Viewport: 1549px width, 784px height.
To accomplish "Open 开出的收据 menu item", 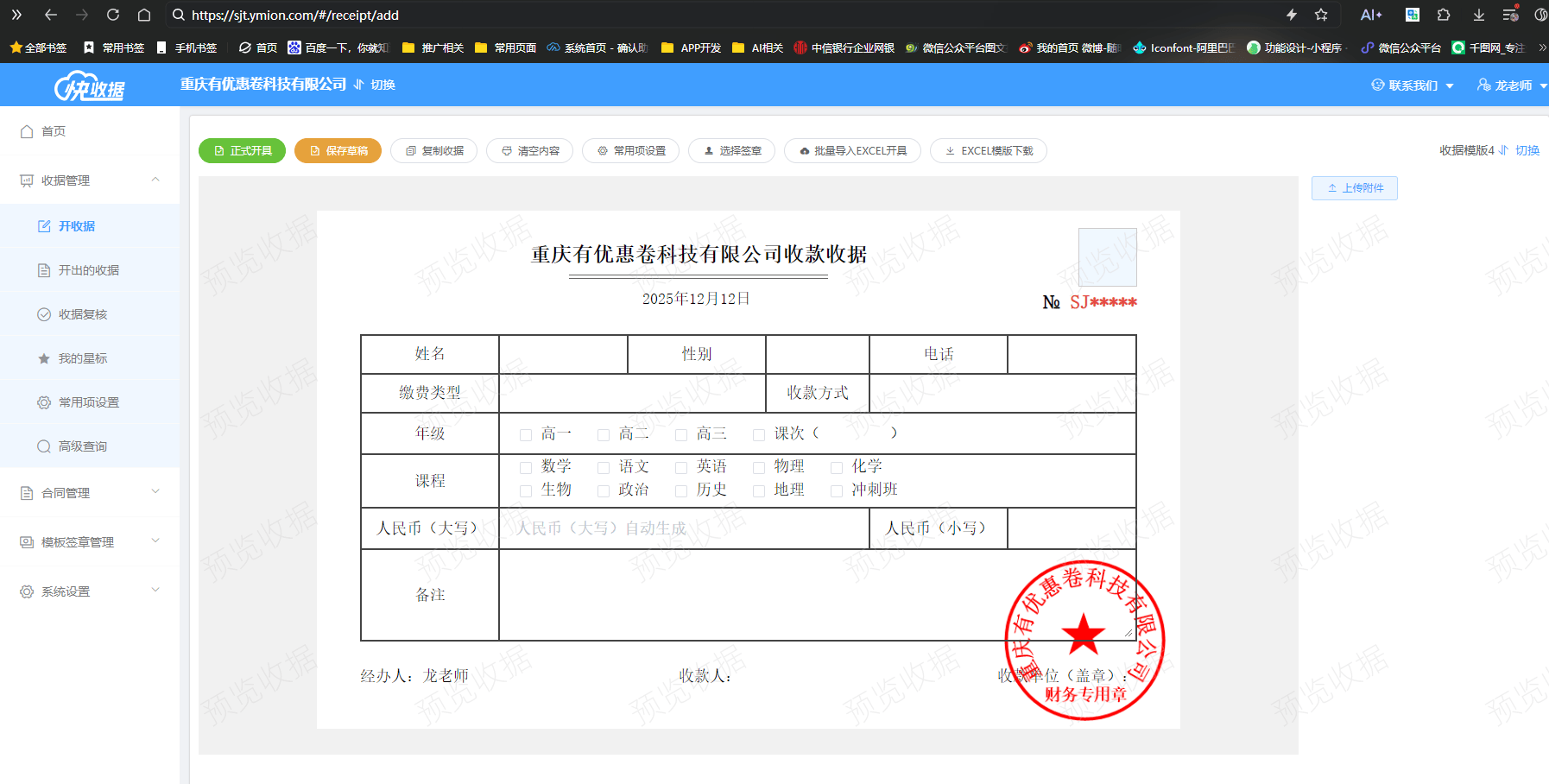I will (x=88, y=270).
